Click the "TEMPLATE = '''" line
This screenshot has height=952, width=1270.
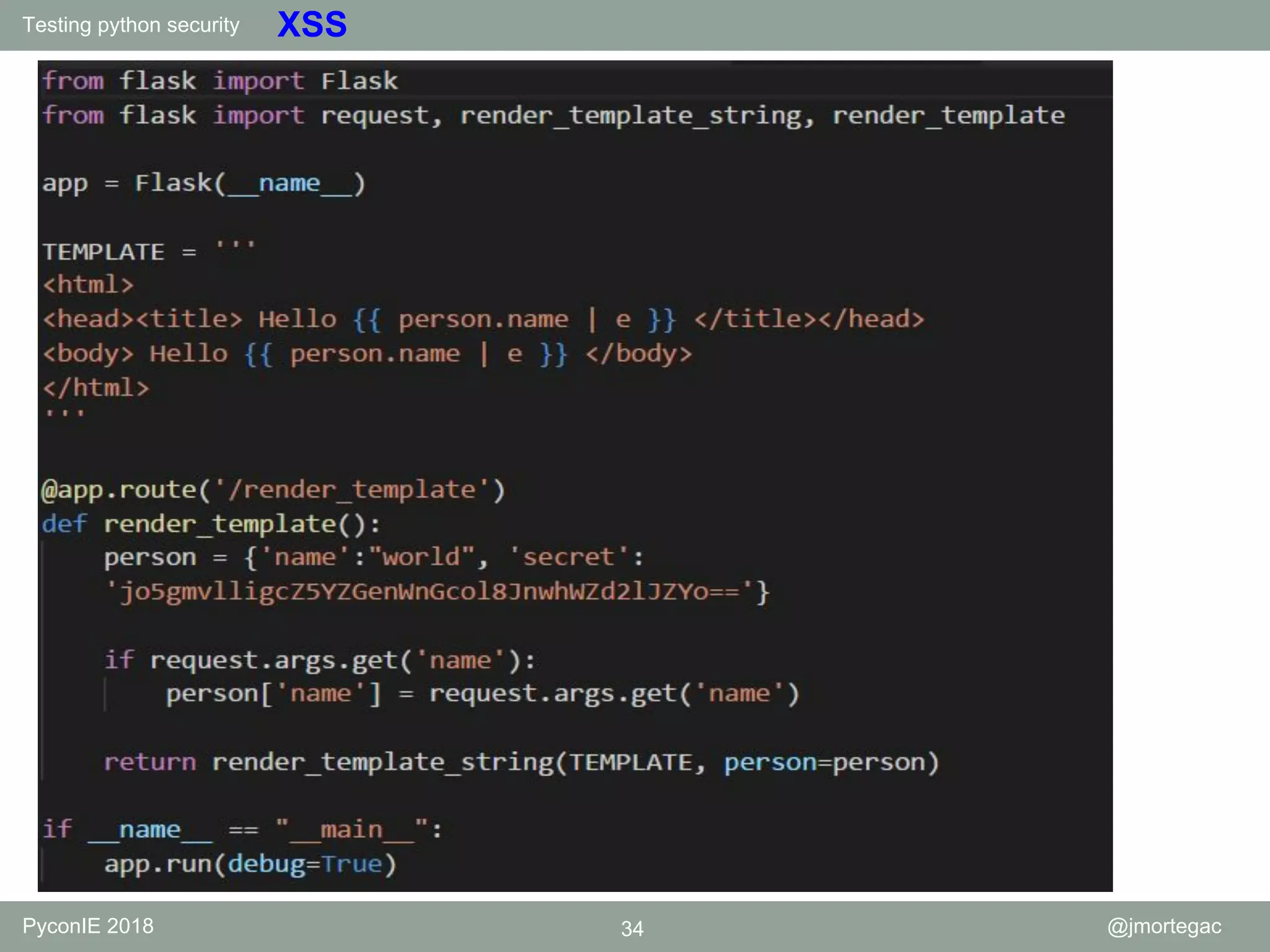tap(149, 251)
